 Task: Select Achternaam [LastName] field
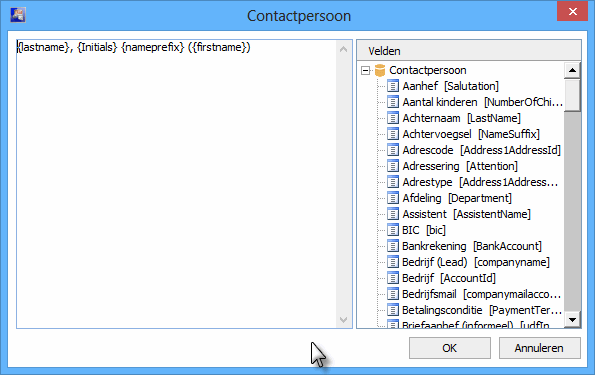click(x=461, y=118)
